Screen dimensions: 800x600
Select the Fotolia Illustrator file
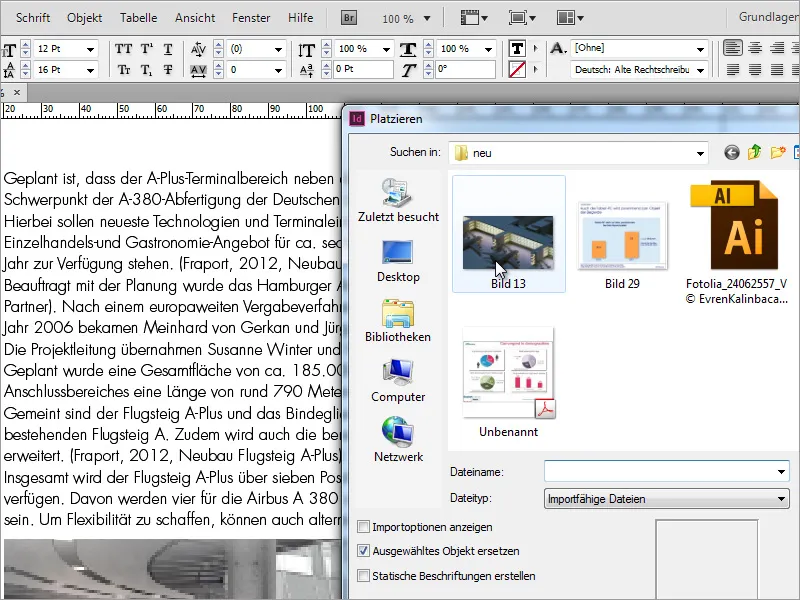pos(736,242)
